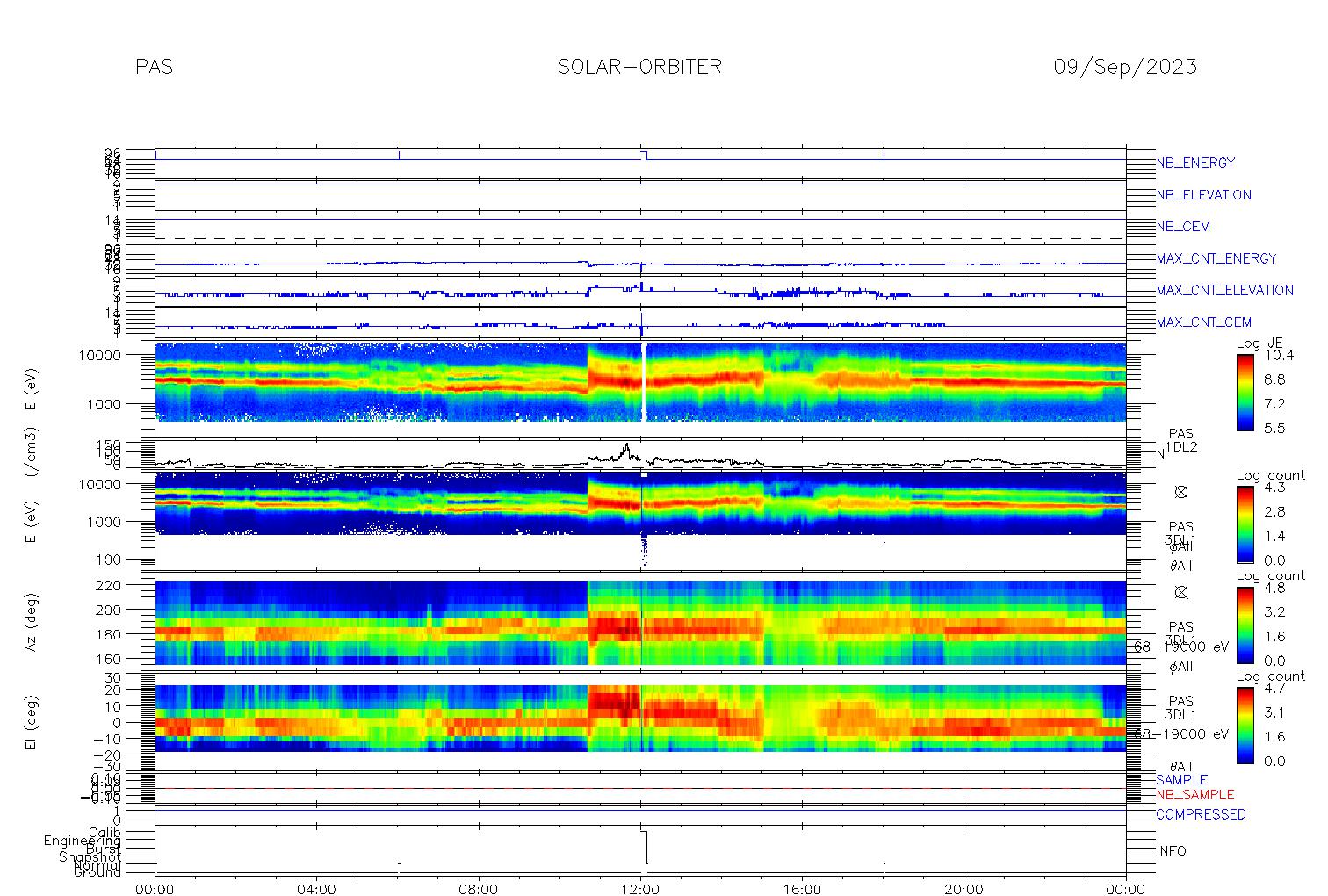Click the Az (deg) axis label
The image size is (1328, 896).
click(x=32, y=621)
